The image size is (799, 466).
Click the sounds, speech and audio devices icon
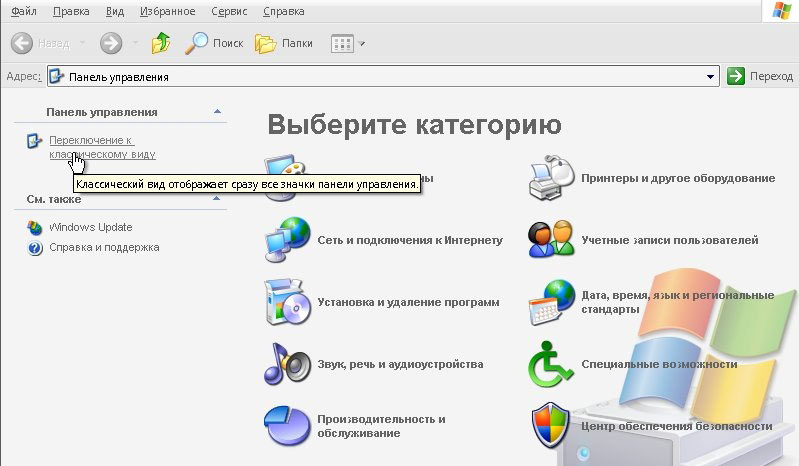pos(286,364)
